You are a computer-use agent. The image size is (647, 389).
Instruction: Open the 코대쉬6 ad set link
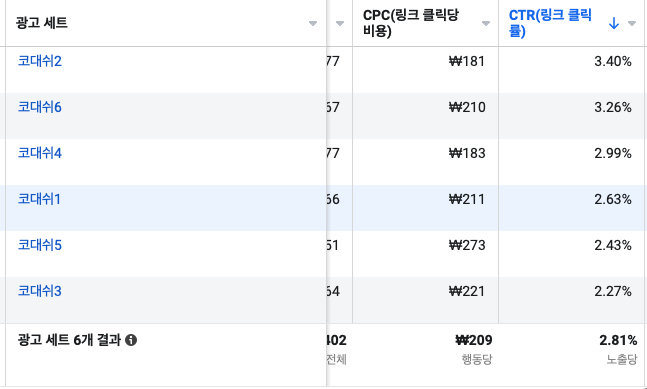(40, 107)
